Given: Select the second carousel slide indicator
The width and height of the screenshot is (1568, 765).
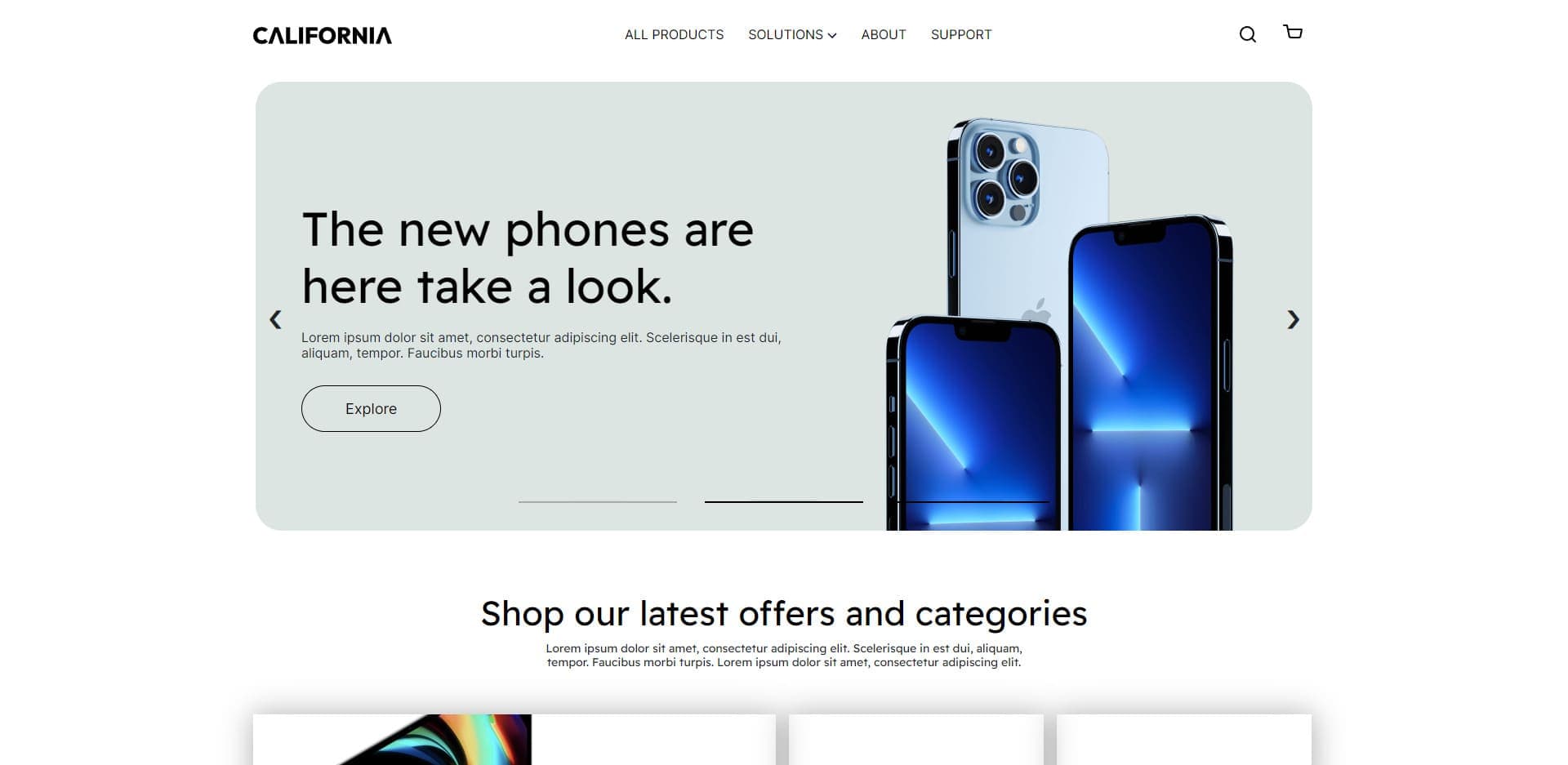Looking at the screenshot, I should [x=784, y=501].
